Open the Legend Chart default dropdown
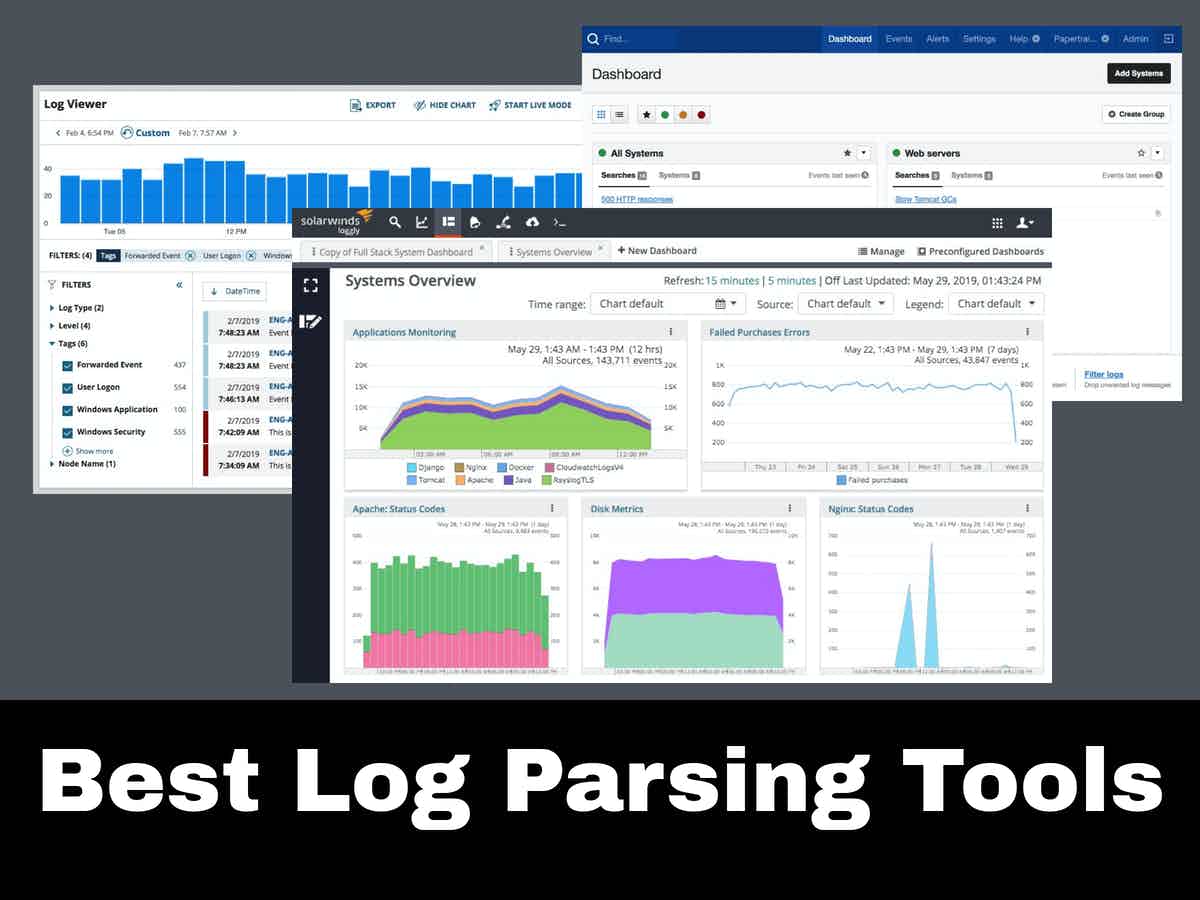This screenshot has height=900, width=1200. [x=996, y=303]
